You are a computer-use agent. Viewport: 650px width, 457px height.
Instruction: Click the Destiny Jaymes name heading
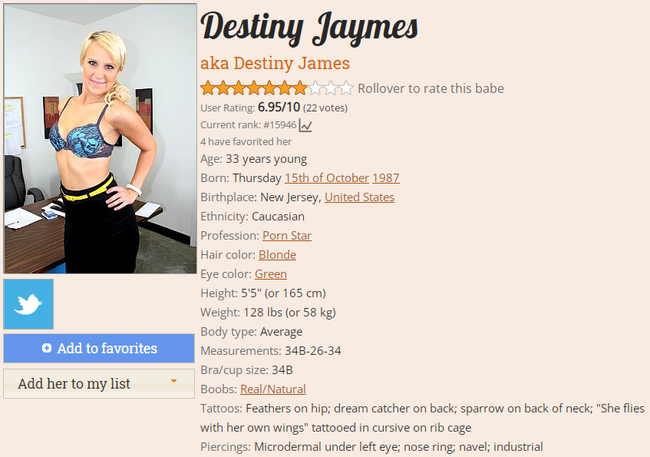[309, 28]
